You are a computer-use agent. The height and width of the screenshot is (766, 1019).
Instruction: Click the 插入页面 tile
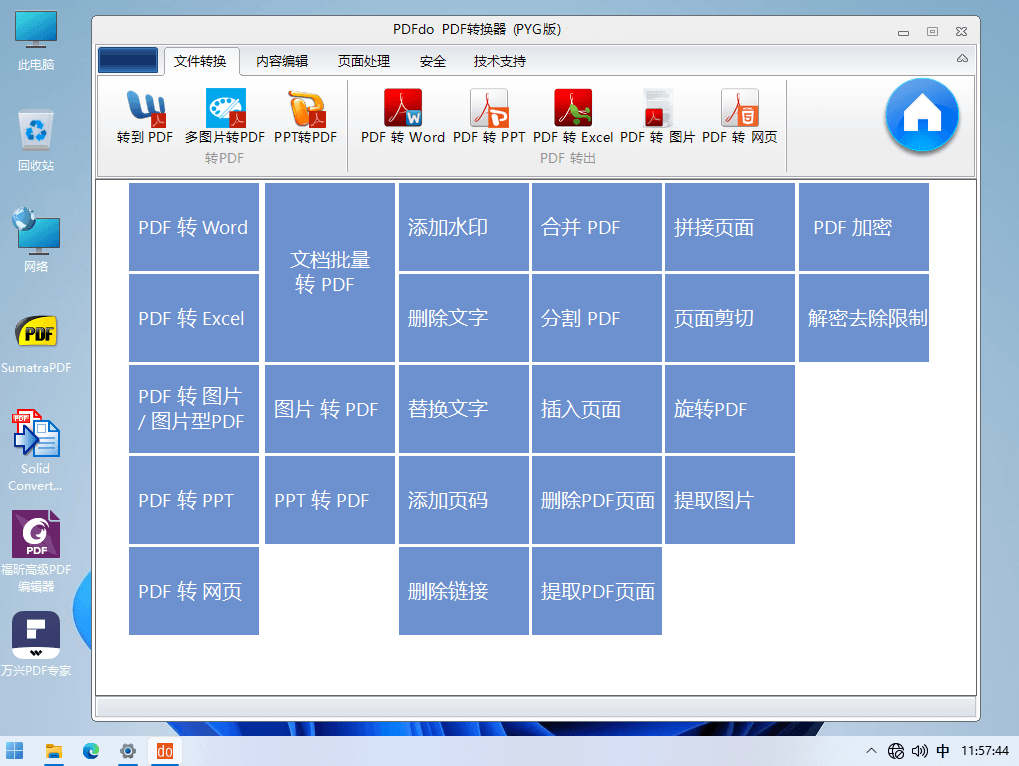(597, 409)
